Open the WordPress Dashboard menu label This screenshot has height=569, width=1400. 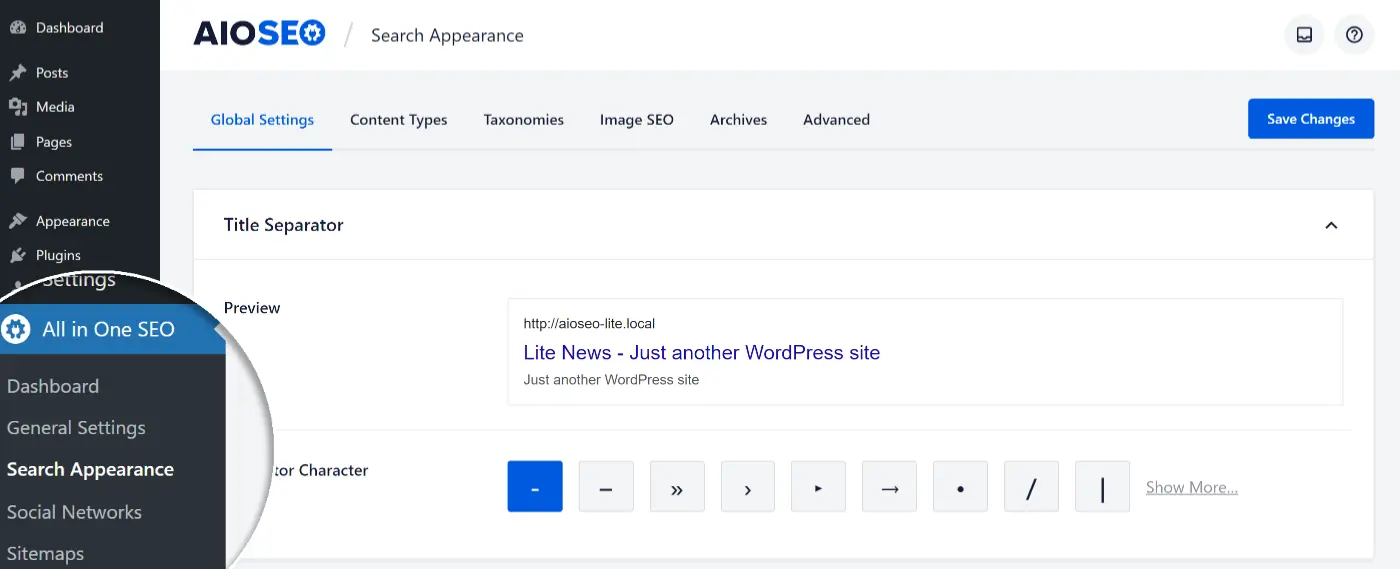click(x=69, y=28)
